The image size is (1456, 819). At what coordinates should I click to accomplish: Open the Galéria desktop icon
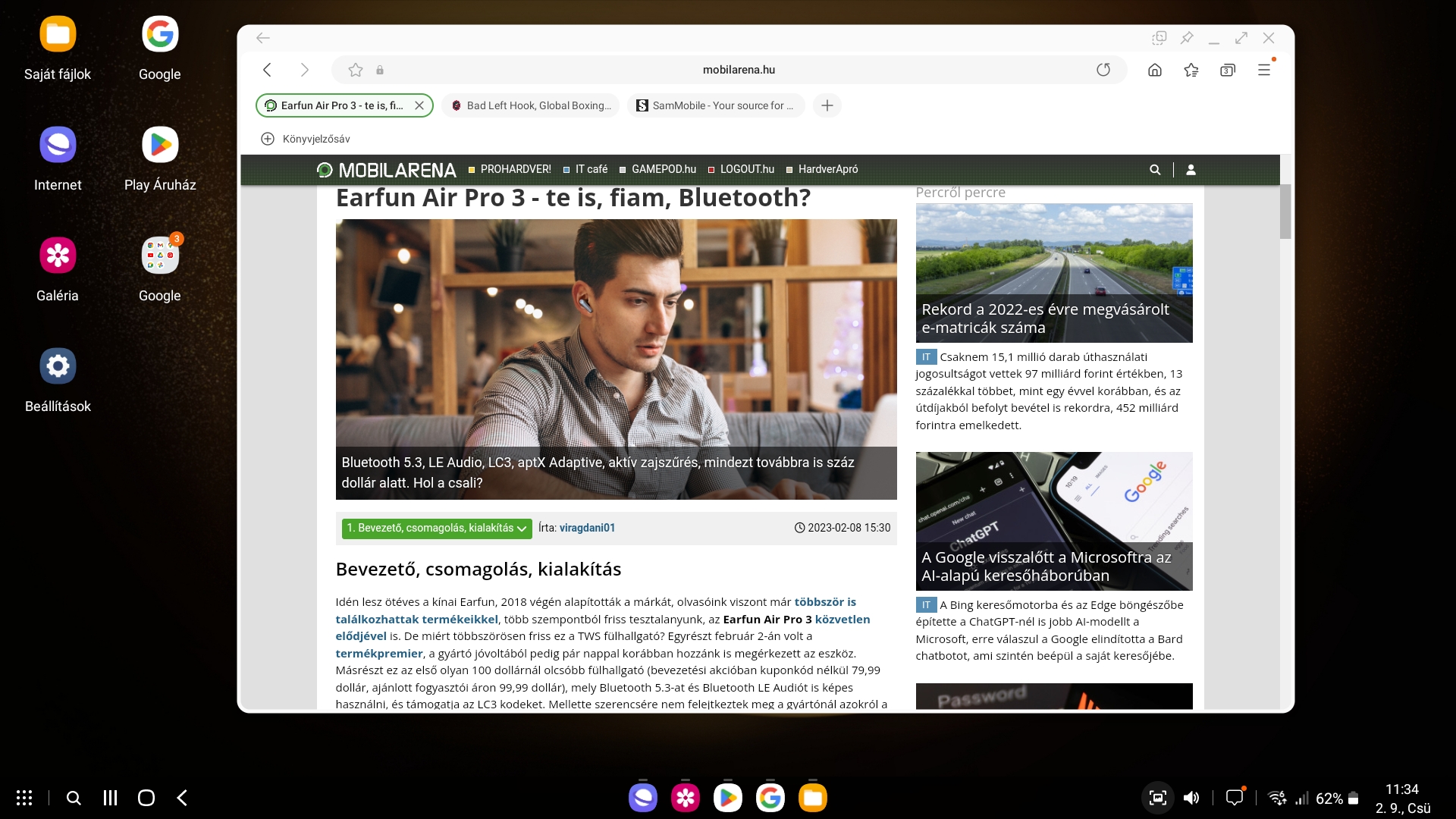58,269
